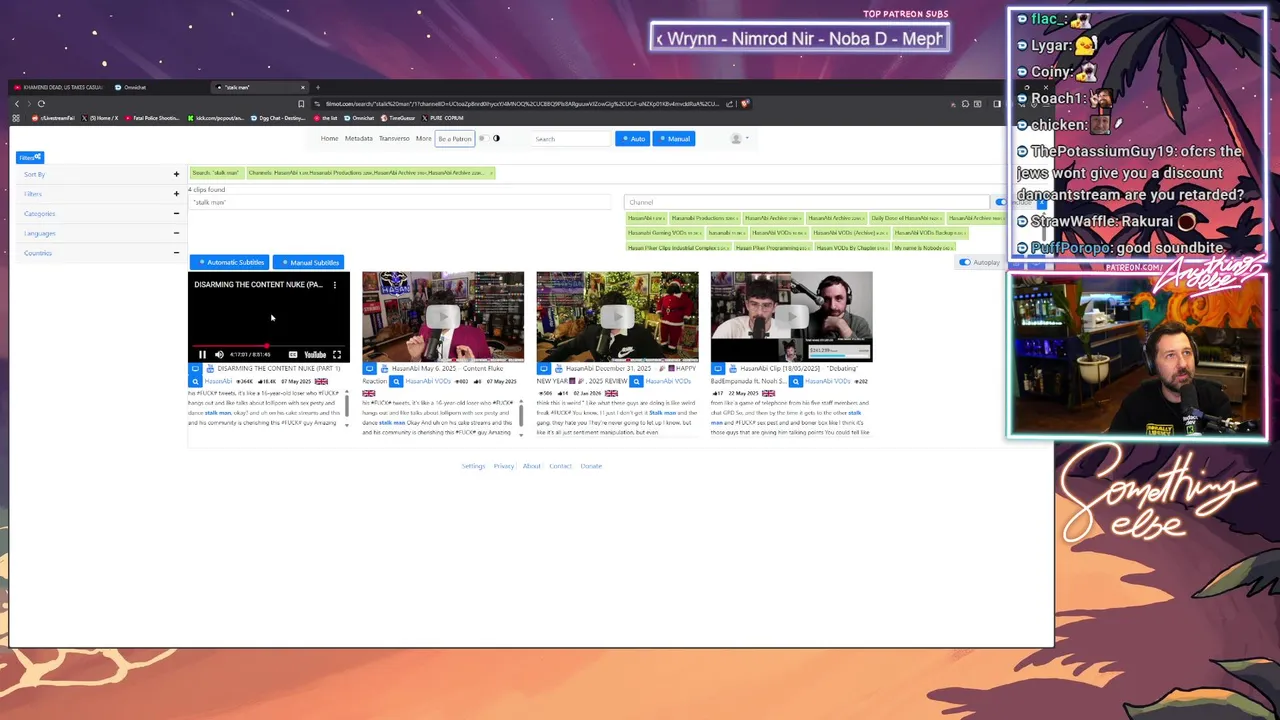Select the Manual Subtitles button
Image resolution: width=1280 pixels, height=720 pixels.
coord(309,262)
